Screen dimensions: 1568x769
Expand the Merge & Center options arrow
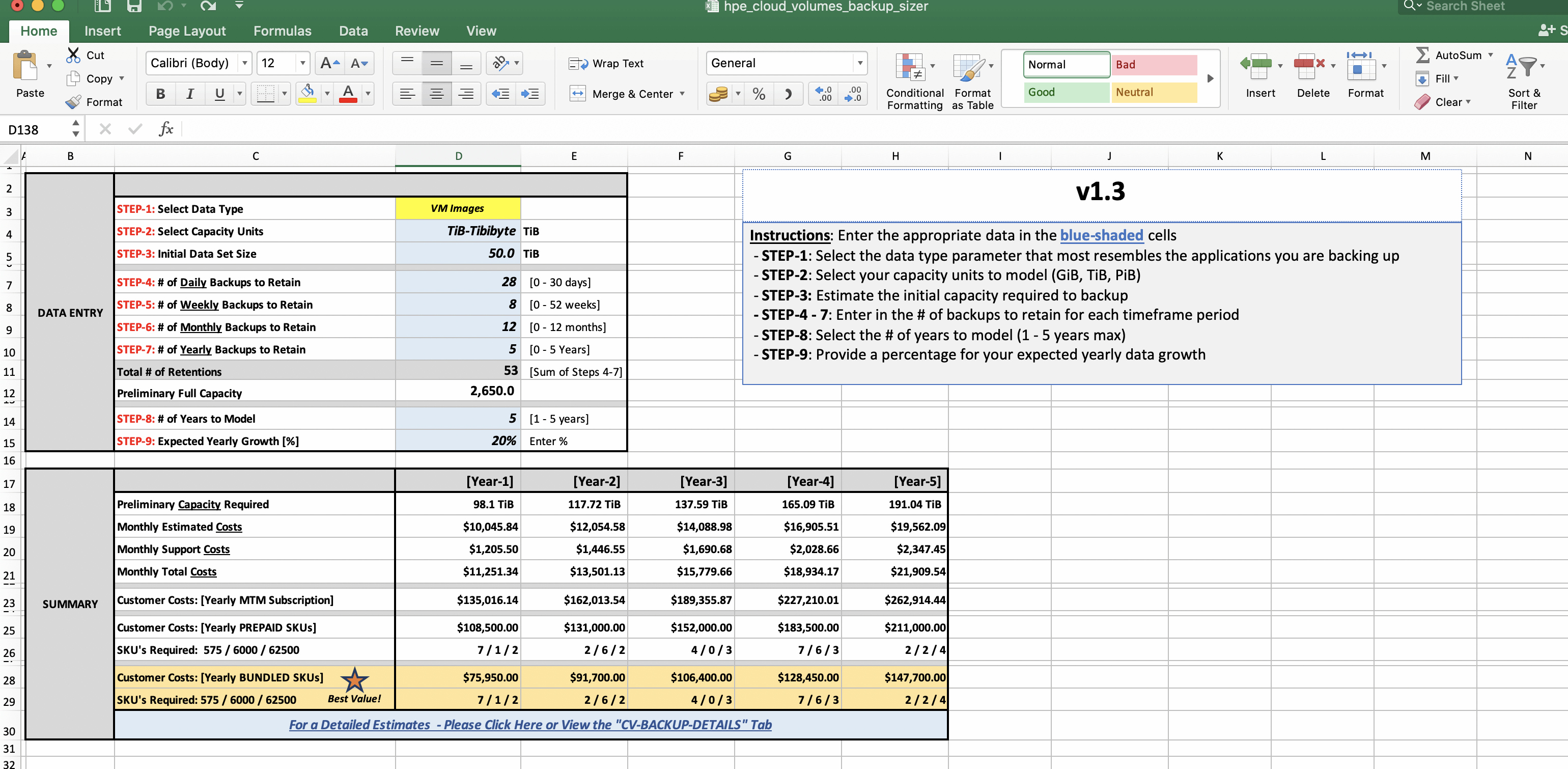[x=682, y=94]
